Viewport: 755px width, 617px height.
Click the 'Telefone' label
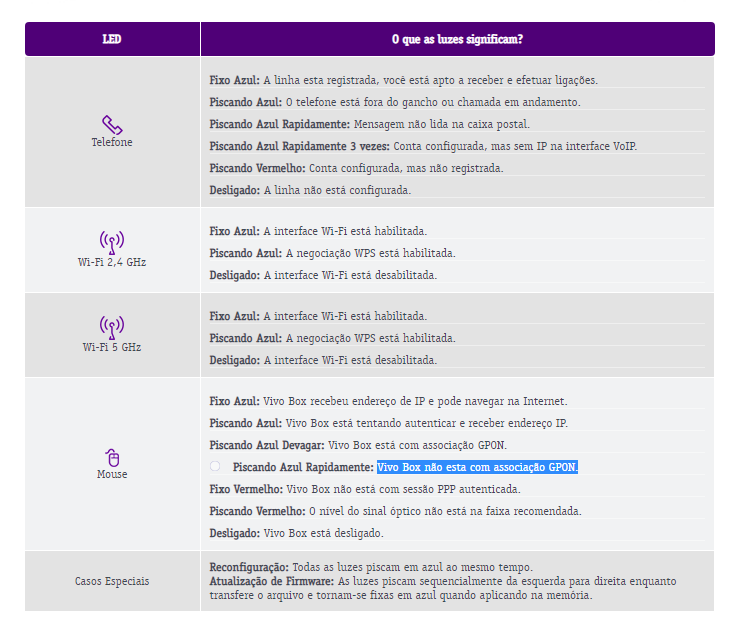click(112, 142)
